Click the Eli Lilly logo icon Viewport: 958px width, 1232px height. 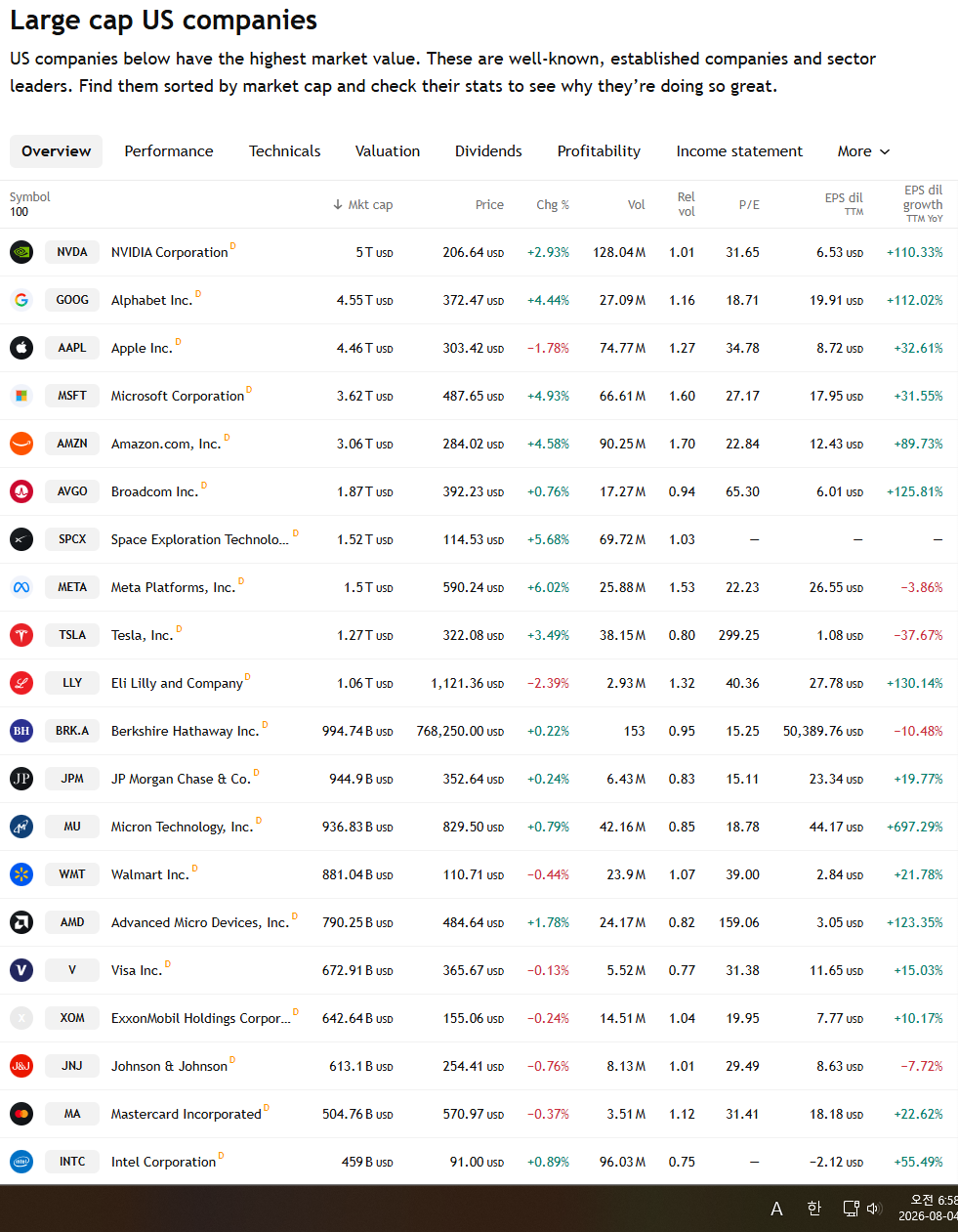(21, 683)
